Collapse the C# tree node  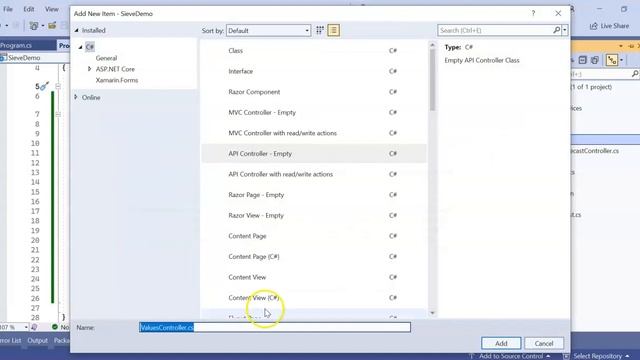point(80,47)
